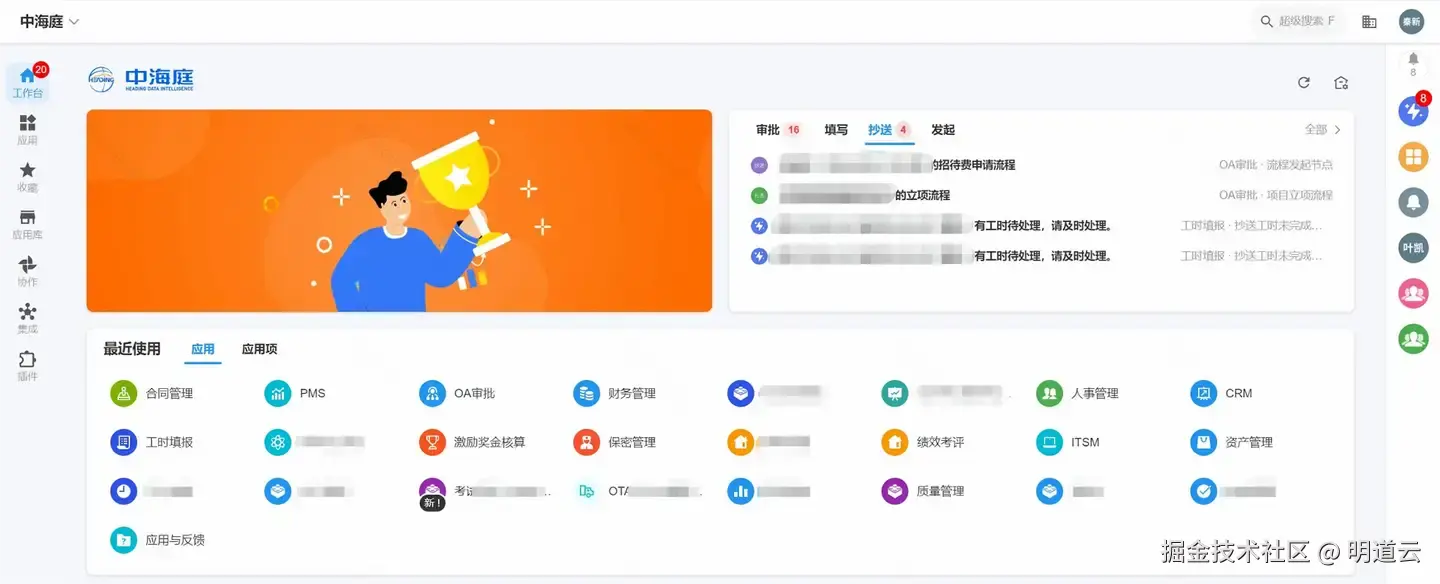Open the 质量管理 app icon
Viewport: 1440px width, 584px height.
tap(894, 491)
